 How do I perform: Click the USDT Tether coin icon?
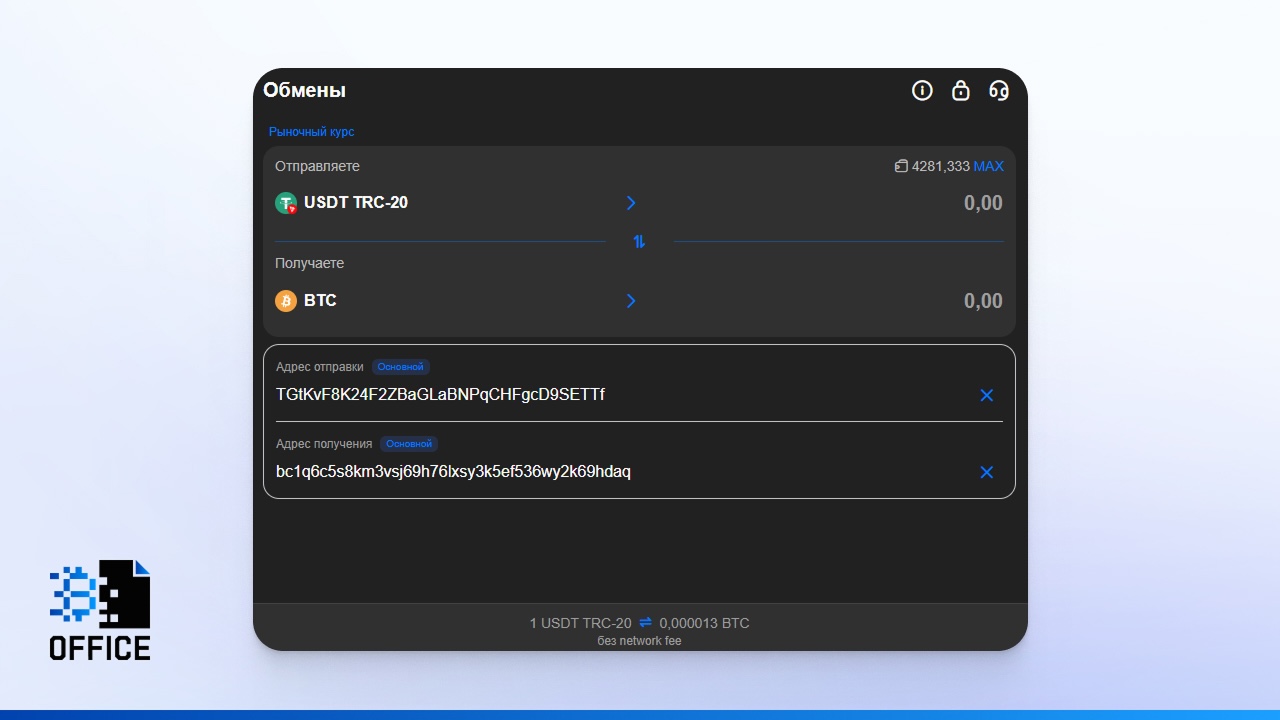coord(286,203)
